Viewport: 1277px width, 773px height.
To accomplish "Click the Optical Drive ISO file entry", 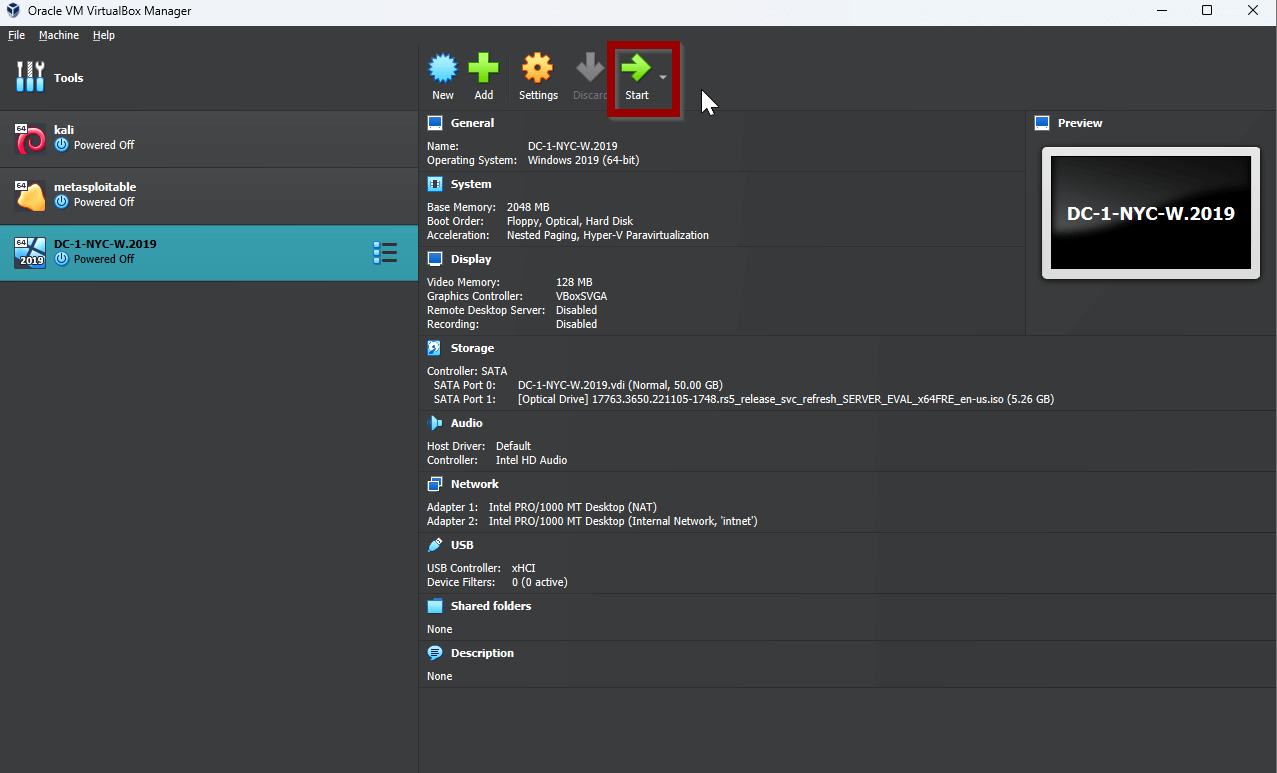I will tap(786, 399).
